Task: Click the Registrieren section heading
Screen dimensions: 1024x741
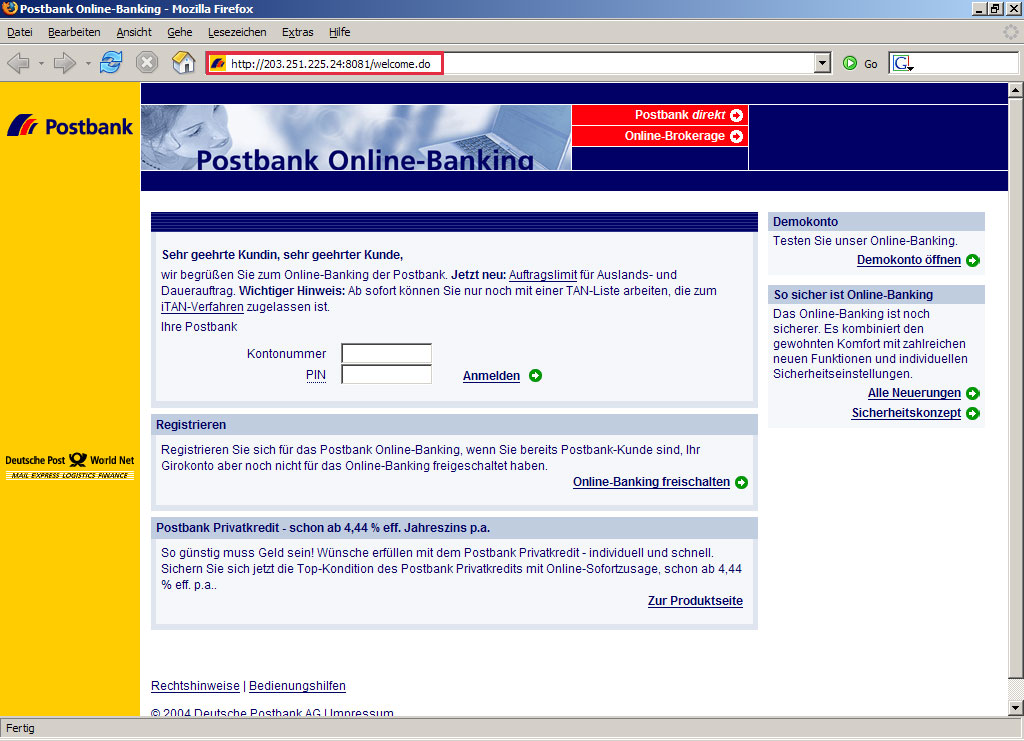Action: (x=191, y=425)
